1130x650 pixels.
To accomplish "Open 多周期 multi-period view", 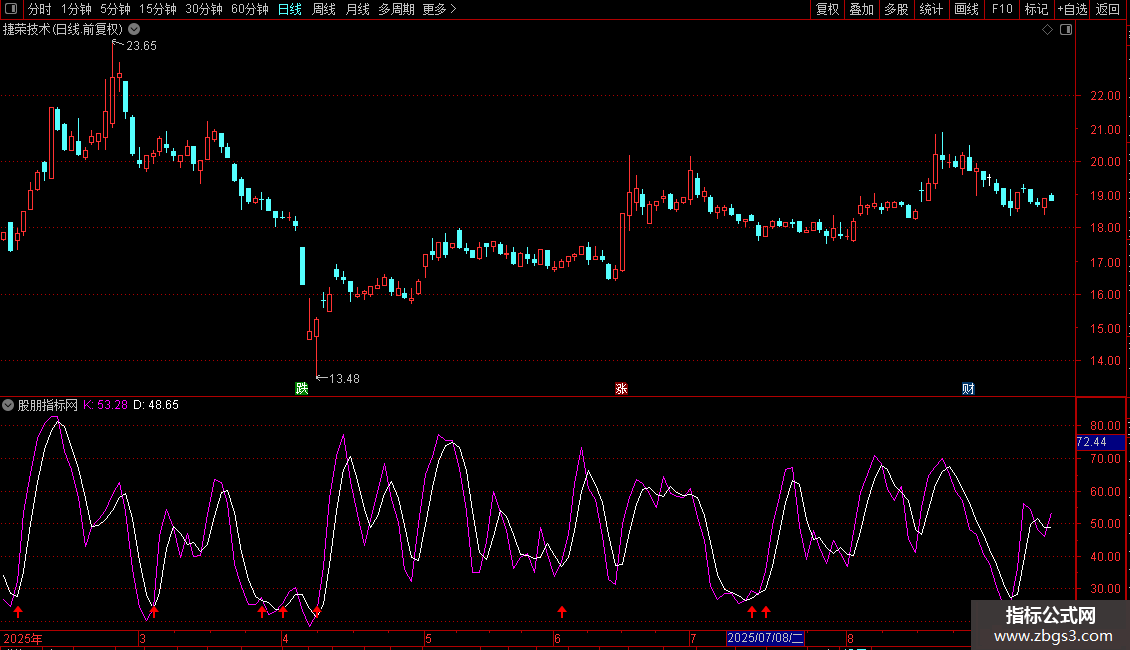I will click(396, 9).
